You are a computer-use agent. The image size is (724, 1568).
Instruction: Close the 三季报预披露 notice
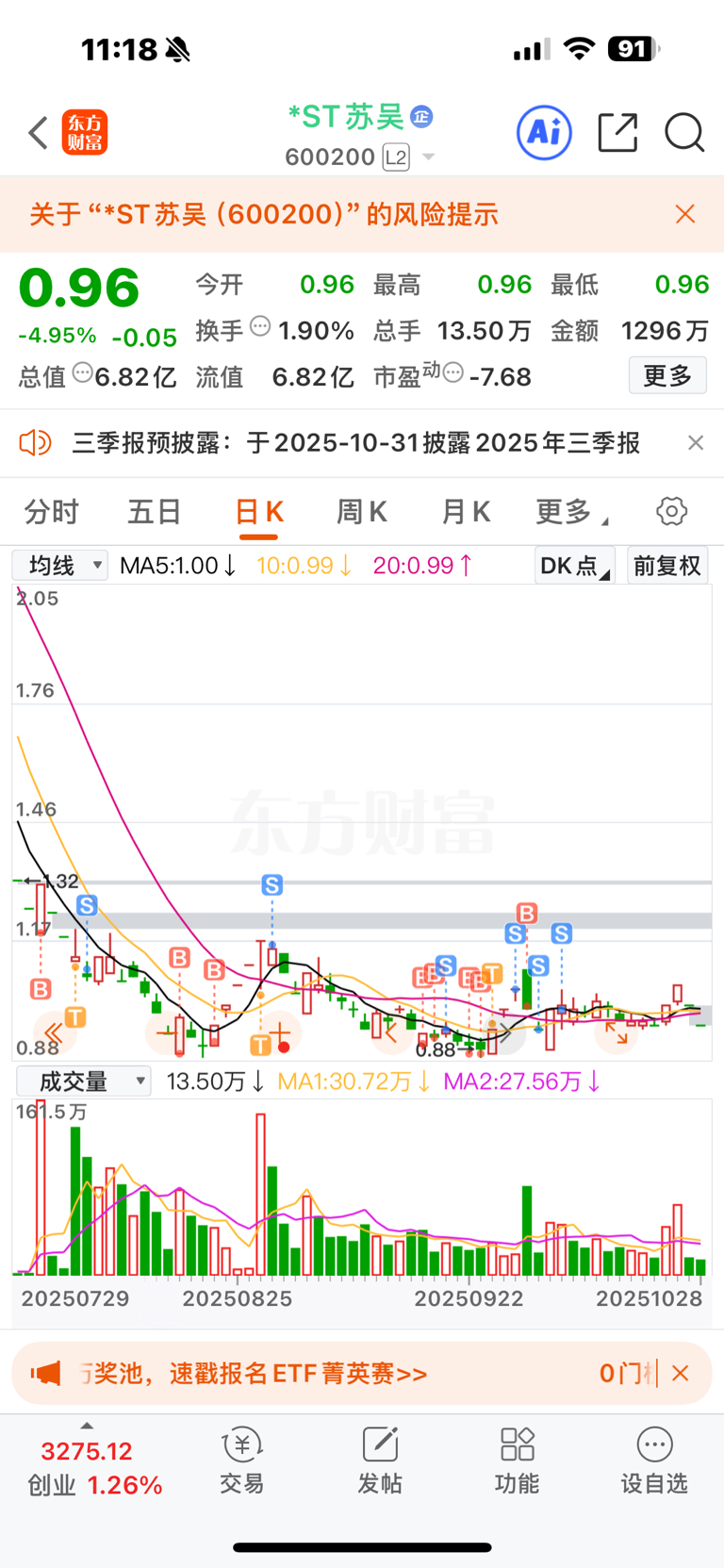696,442
